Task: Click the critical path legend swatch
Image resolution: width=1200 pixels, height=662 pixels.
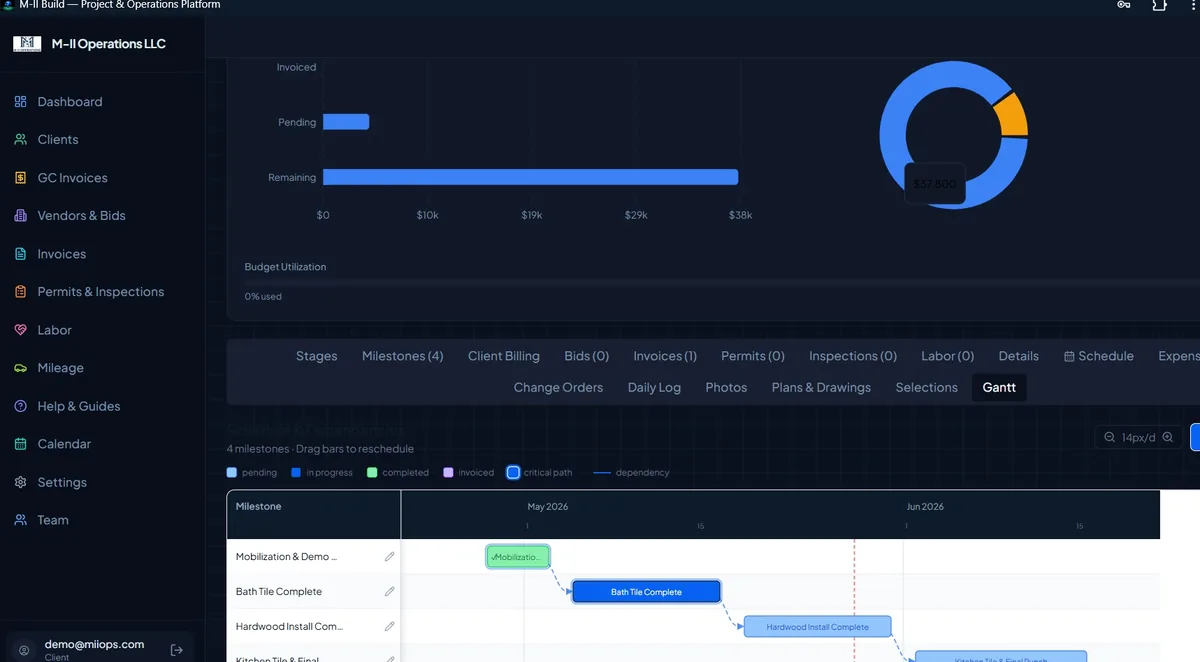Action: pos(513,472)
